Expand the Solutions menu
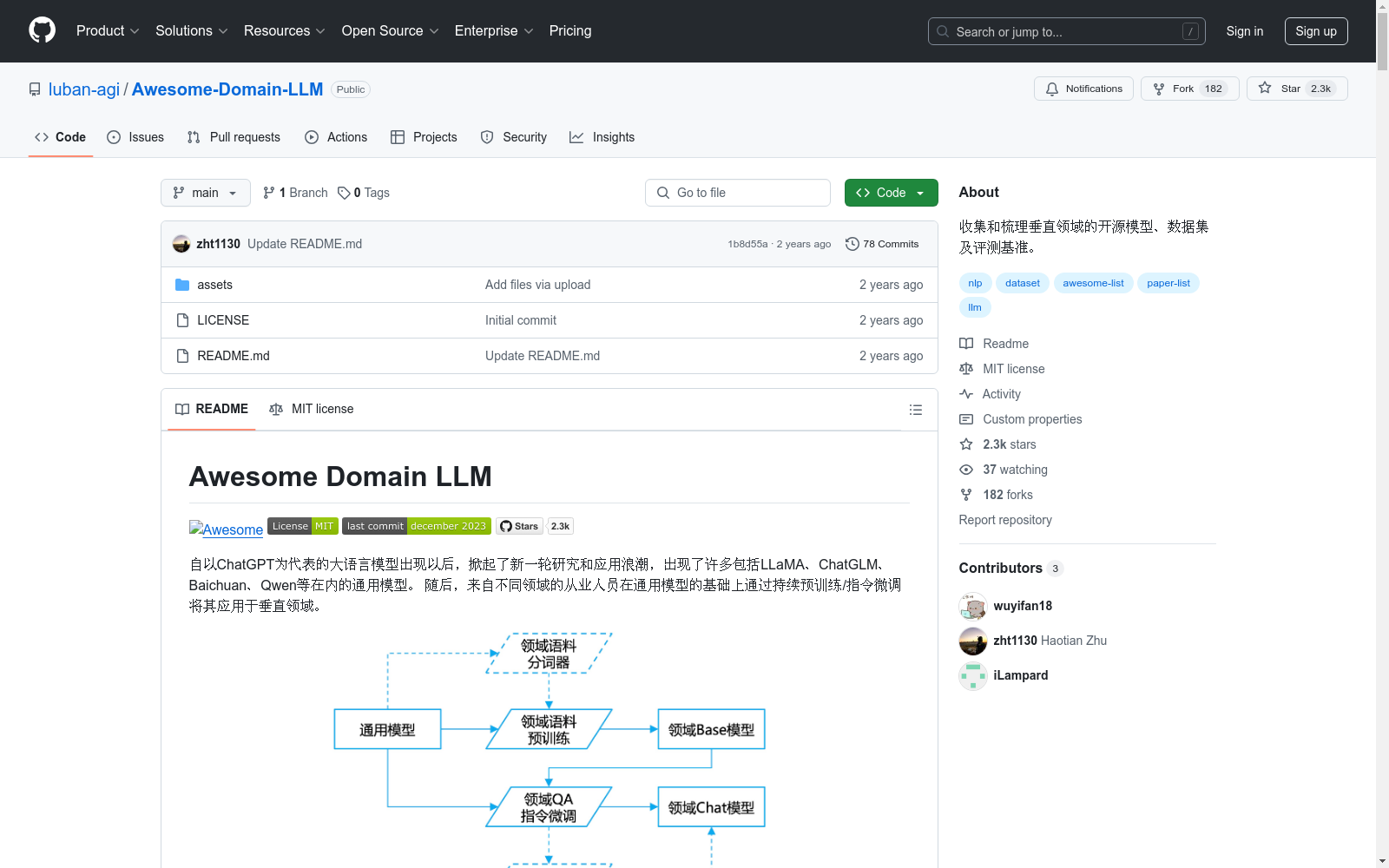Image resolution: width=1389 pixels, height=868 pixels. (x=192, y=30)
